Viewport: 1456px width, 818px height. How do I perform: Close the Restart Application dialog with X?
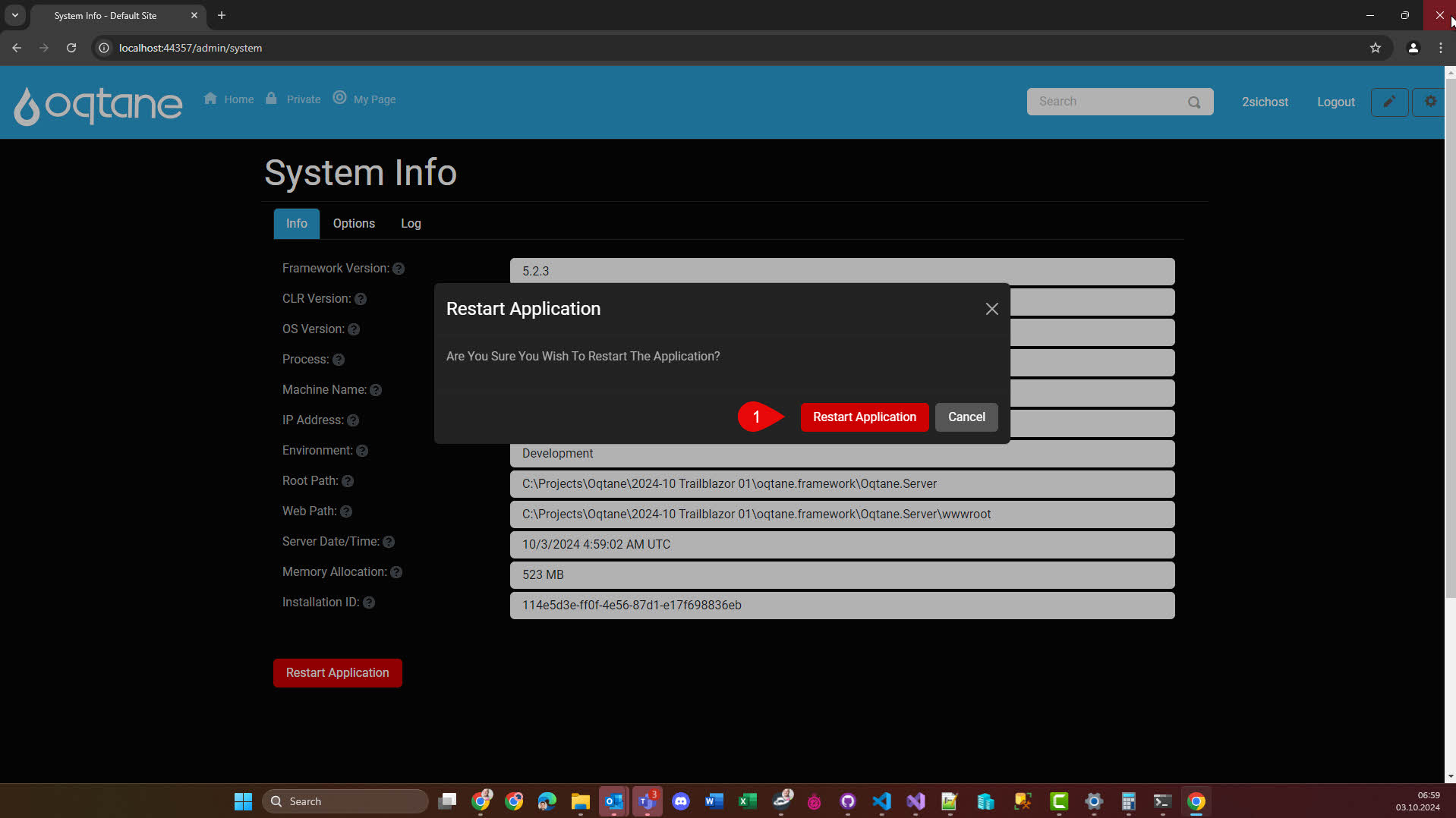click(x=991, y=309)
